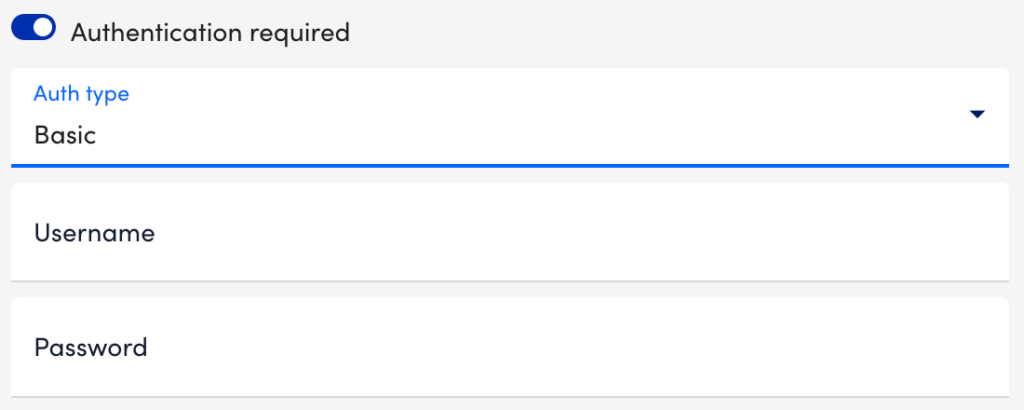Toggle the Authentication required switch
The height and width of the screenshot is (410, 1024).
coord(33,29)
